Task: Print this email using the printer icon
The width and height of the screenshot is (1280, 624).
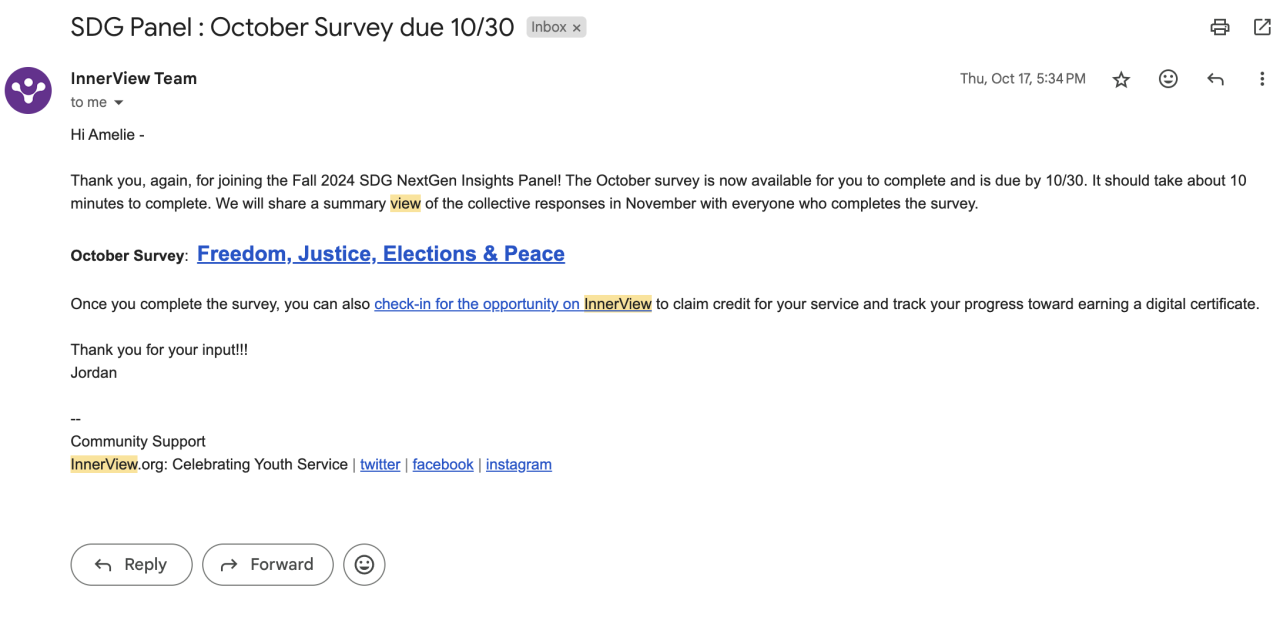Action: [x=1219, y=28]
